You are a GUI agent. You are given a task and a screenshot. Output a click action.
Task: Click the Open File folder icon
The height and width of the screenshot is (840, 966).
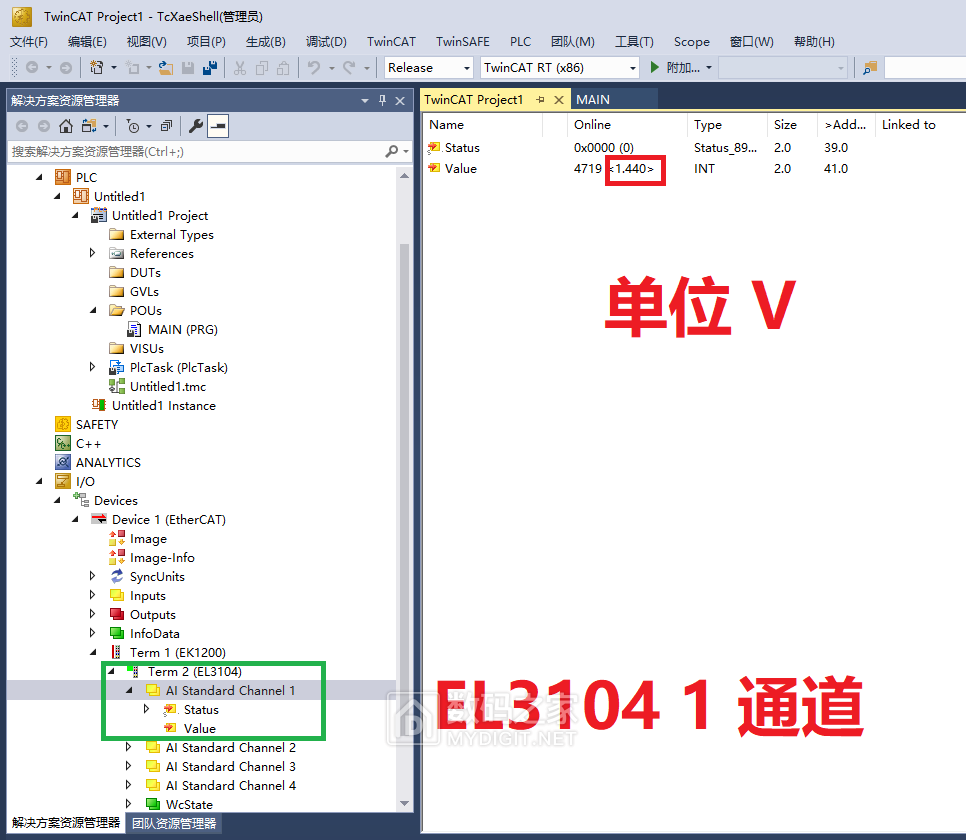pyautogui.click(x=166, y=67)
